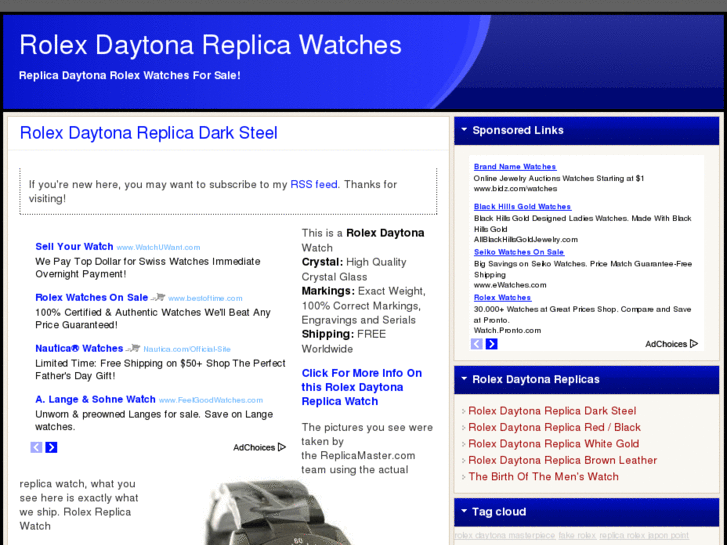Viewport: 727px width, 545px height.
Task: Open Rolex Daytona Replica Dark Steel post title
Action: pos(148,133)
